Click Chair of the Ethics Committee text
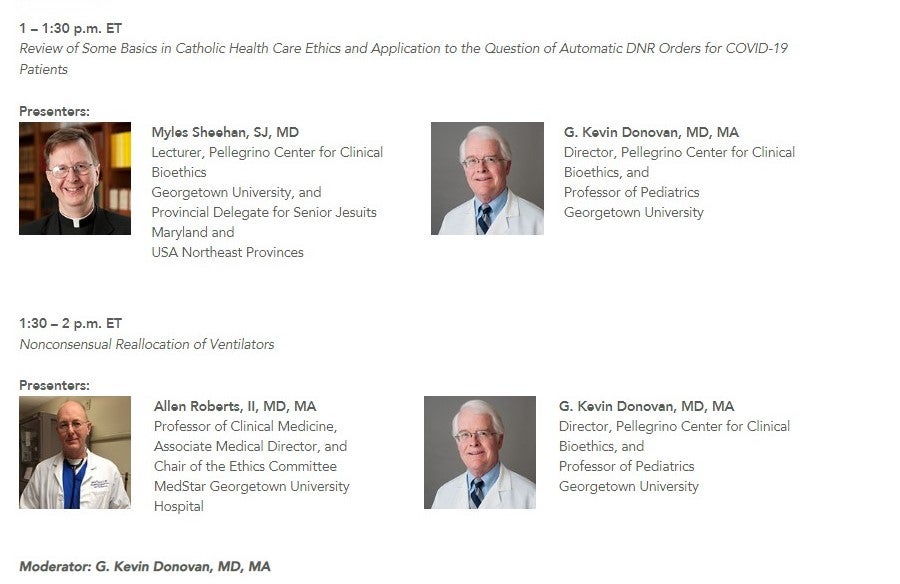Screen dimensions: 900x584 click(245, 466)
